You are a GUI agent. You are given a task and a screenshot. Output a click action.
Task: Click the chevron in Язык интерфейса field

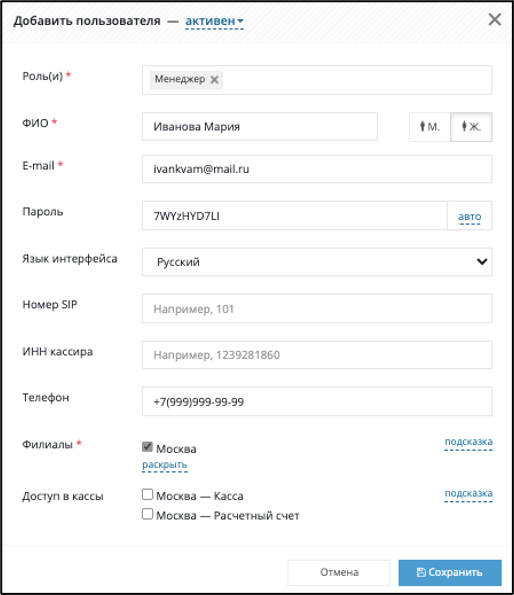pos(482,262)
